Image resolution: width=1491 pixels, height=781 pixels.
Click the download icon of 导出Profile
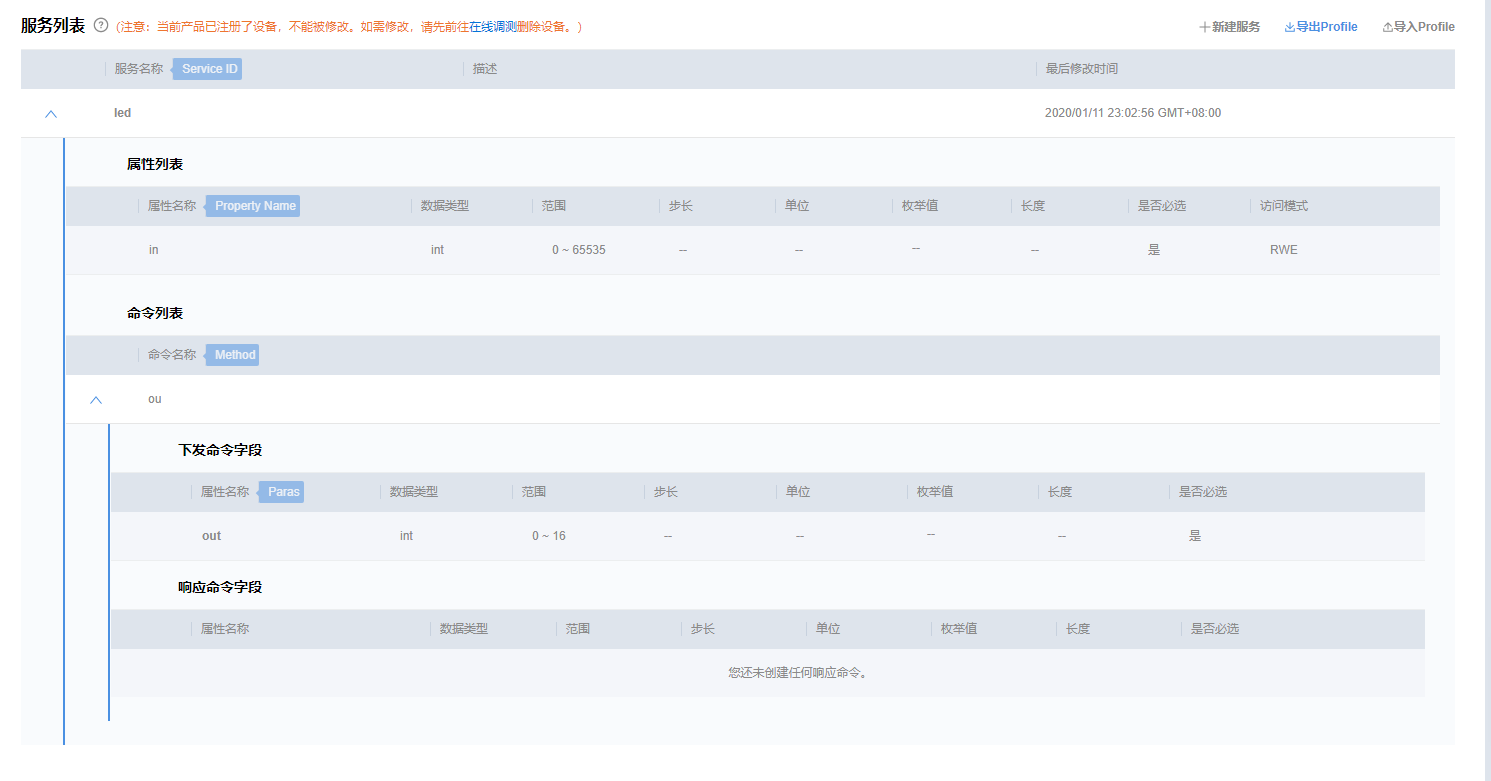point(1290,27)
